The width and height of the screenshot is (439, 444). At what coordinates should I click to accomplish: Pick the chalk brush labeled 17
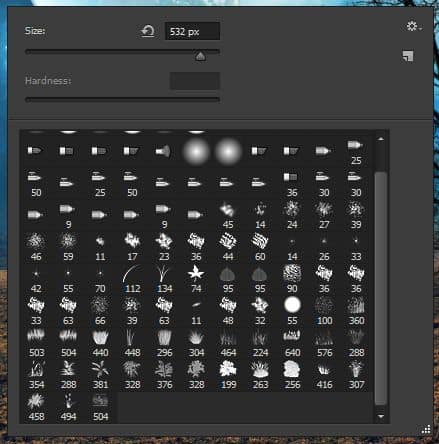132,247
